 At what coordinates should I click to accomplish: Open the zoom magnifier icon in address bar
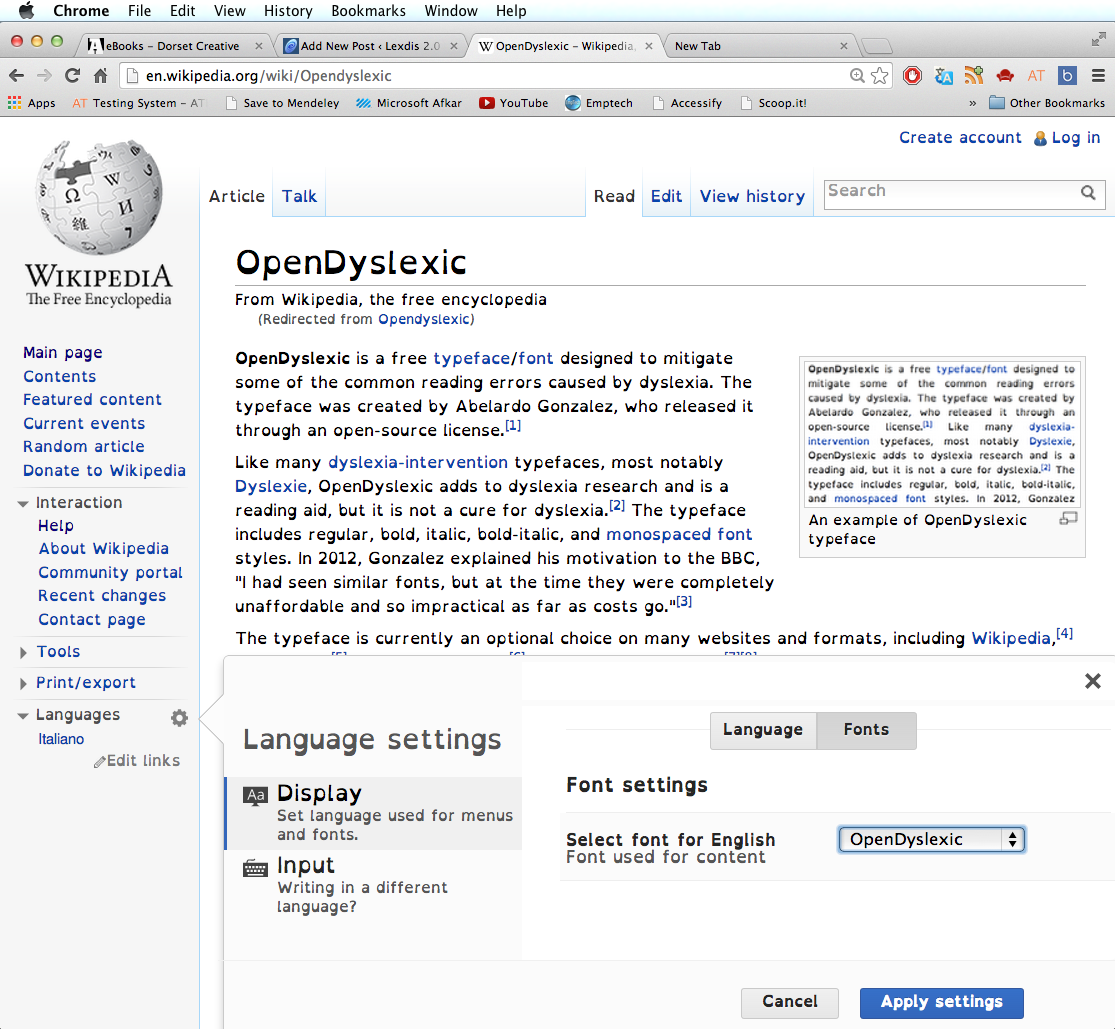[857, 75]
